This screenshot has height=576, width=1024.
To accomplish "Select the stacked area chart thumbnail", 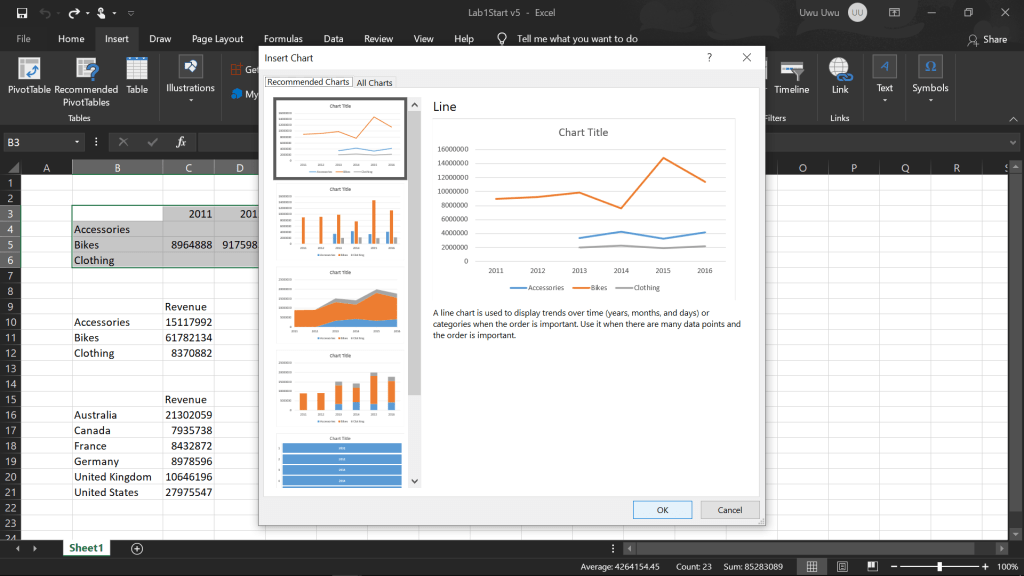I will [x=340, y=306].
